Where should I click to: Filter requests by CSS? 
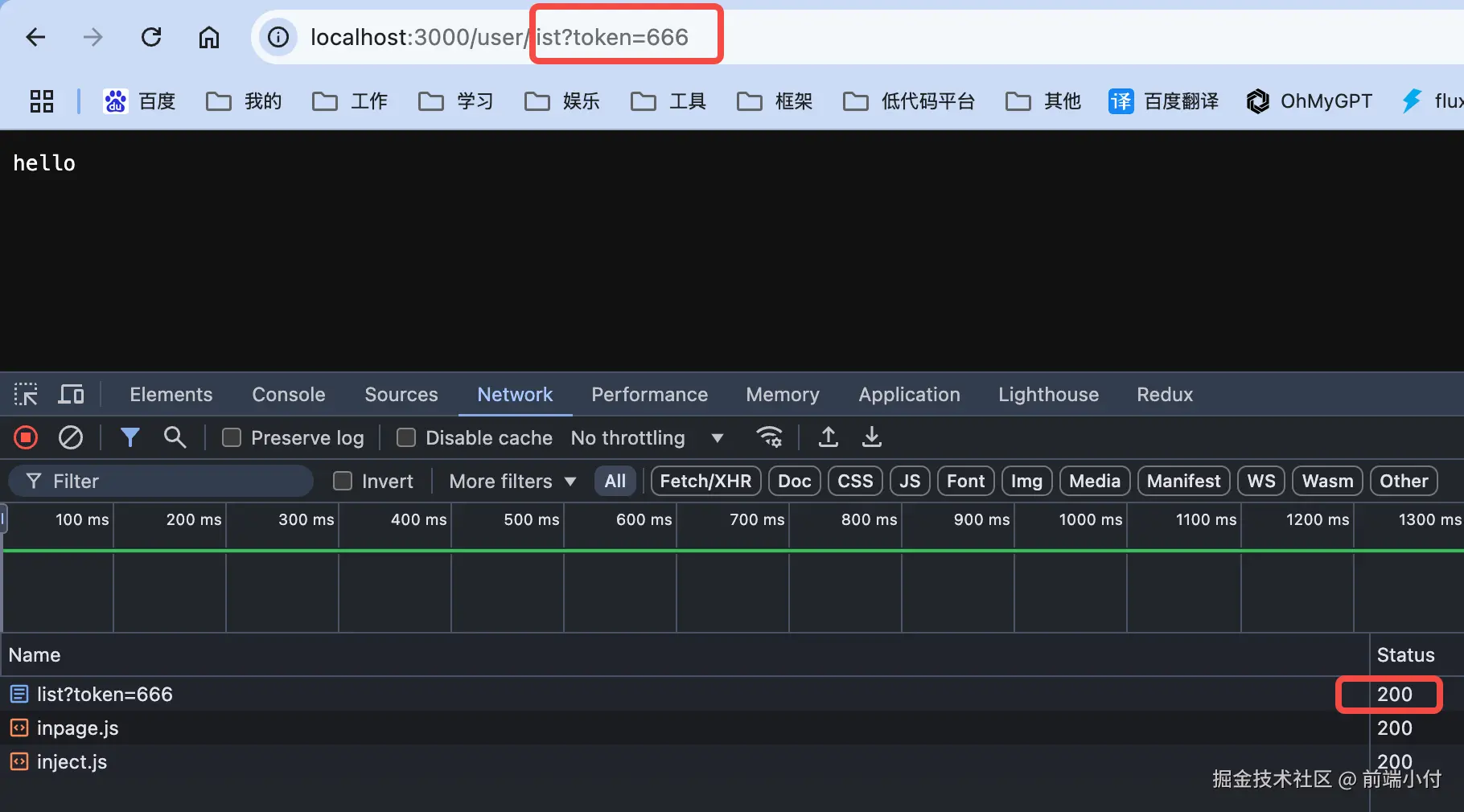[x=855, y=481]
